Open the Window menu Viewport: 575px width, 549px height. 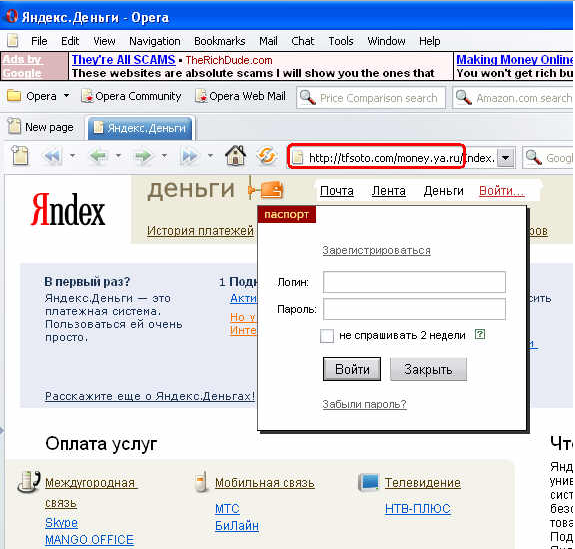387,41
